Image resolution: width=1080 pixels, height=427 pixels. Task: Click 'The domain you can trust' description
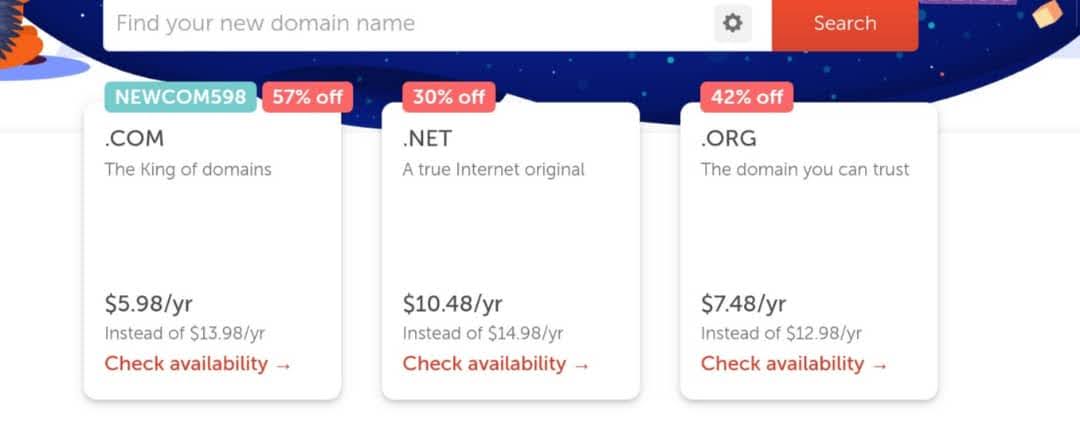coord(805,169)
